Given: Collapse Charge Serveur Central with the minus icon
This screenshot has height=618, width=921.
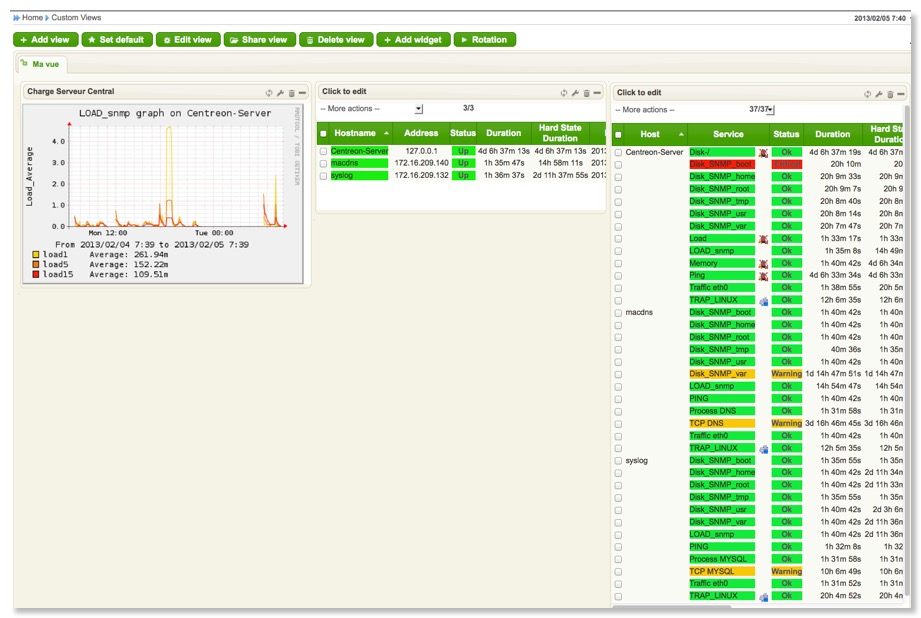Looking at the screenshot, I should [302, 91].
